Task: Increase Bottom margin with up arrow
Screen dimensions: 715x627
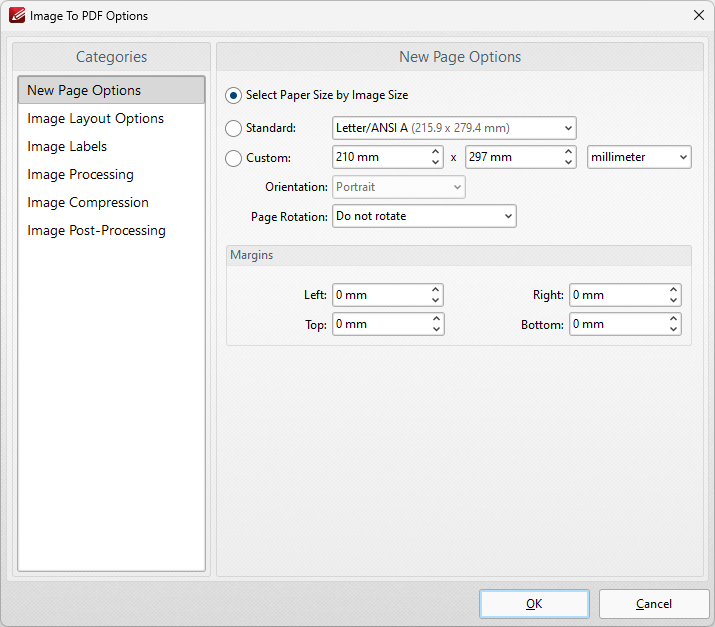Action: [x=673, y=318]
